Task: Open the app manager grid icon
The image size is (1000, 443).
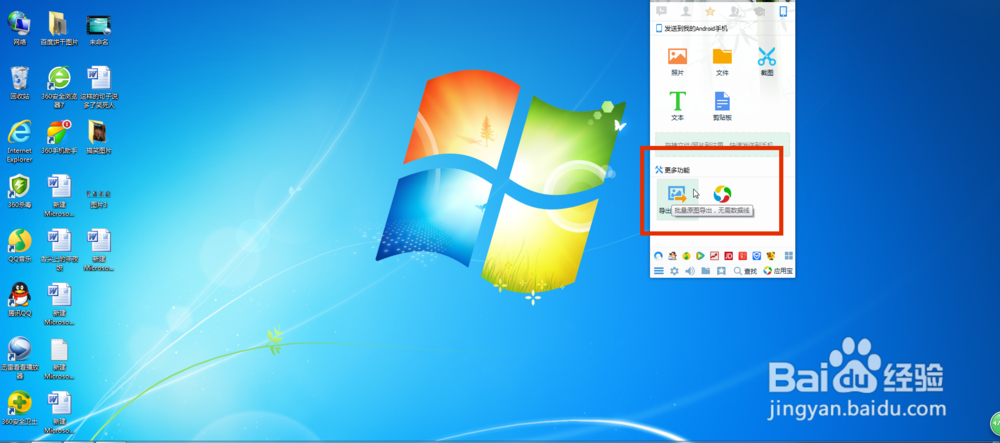Action: tap(788, 256)
